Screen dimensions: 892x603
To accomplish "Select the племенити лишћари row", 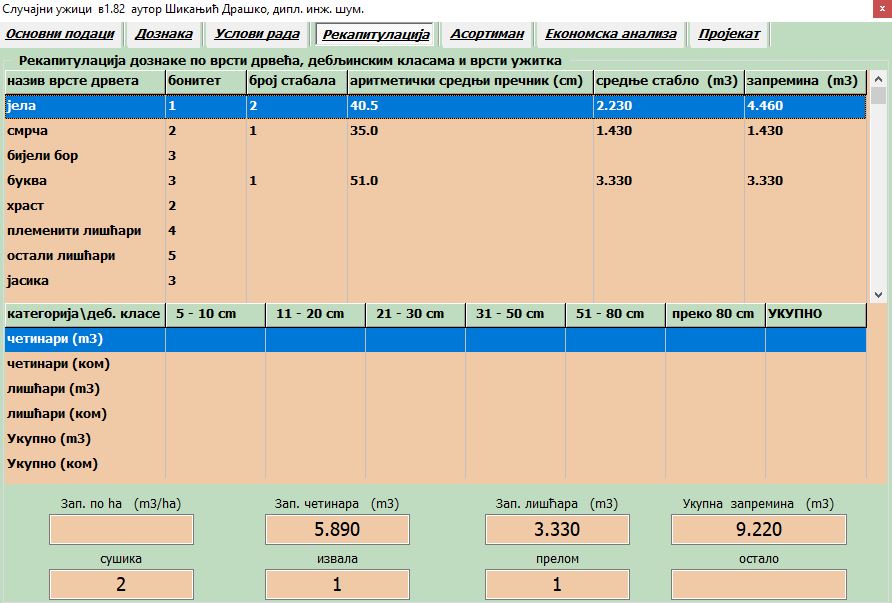I will point(436,231).
